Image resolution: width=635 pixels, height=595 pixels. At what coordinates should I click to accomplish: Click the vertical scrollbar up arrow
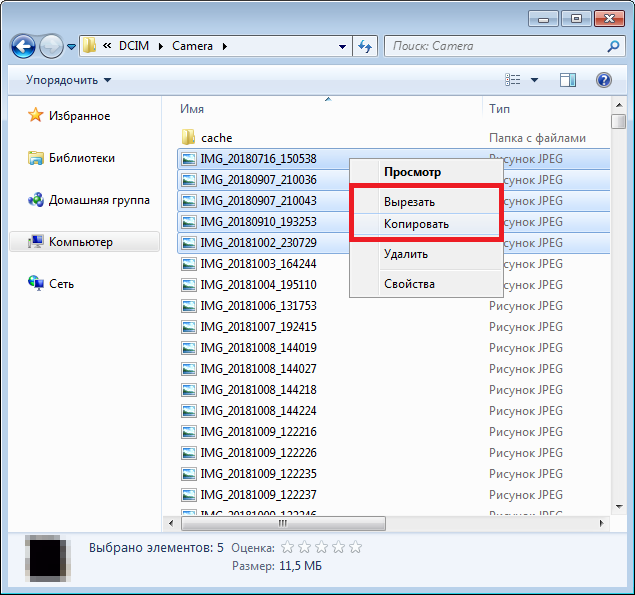point(619,105)
